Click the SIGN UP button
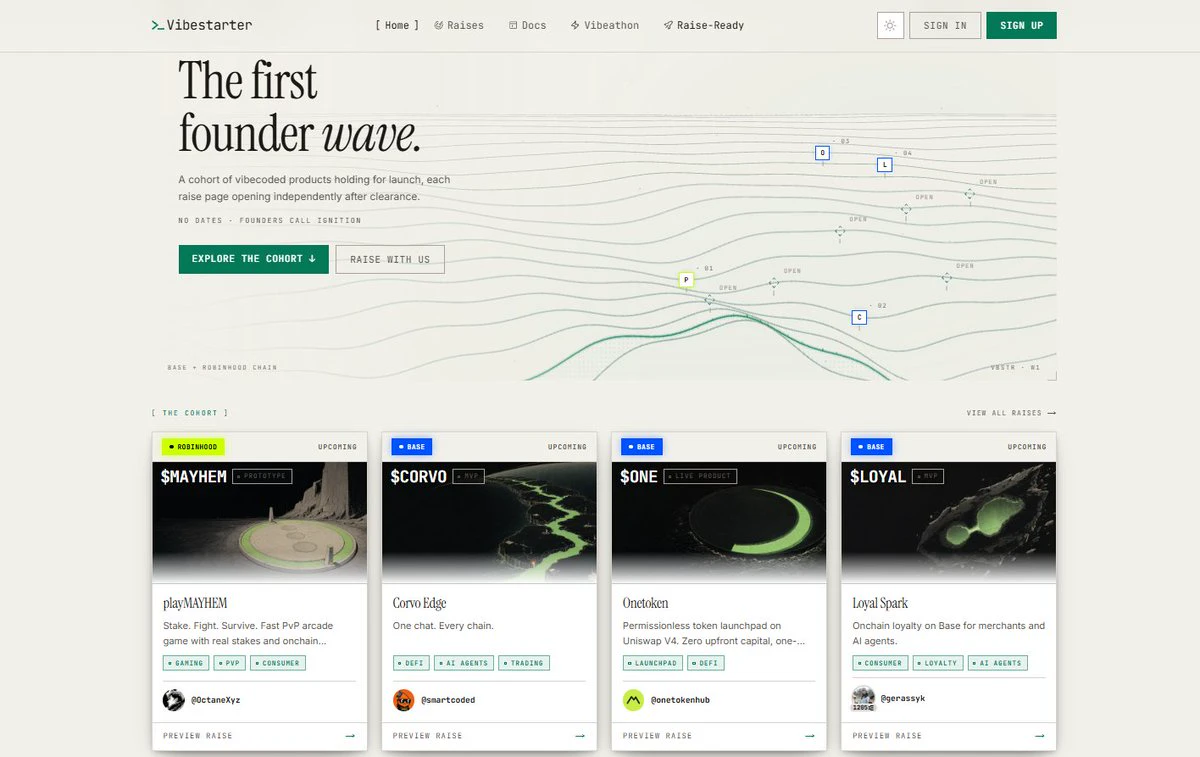 (x=1021, y=25)
